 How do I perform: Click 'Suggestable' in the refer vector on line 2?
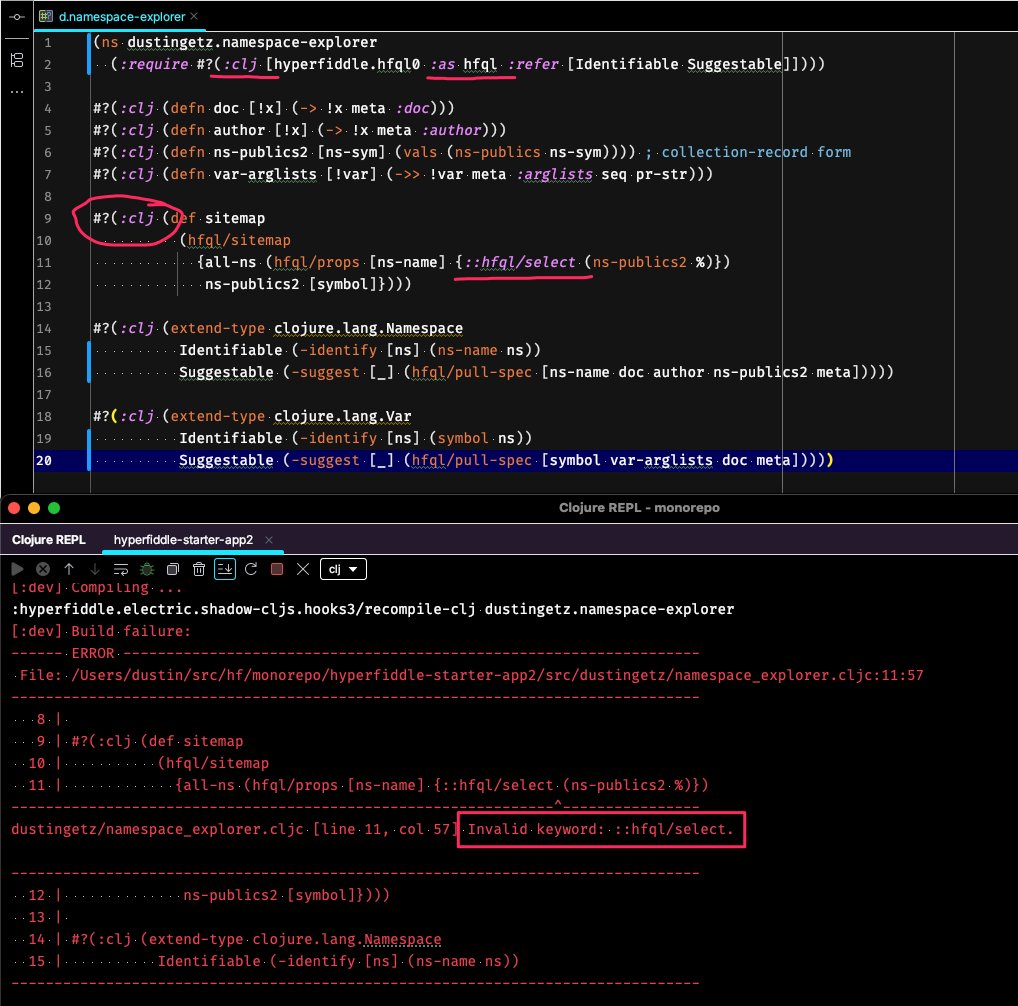point(734,64)
